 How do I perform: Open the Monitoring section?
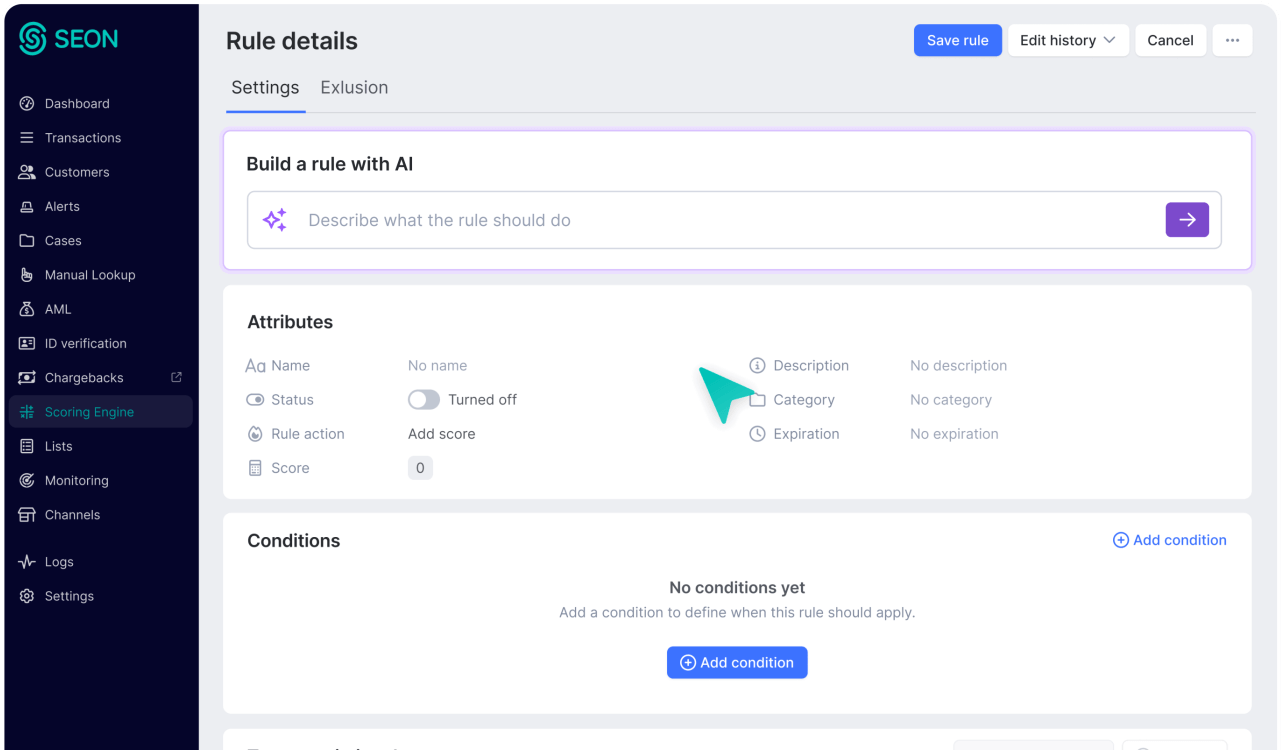click(76, 481)
